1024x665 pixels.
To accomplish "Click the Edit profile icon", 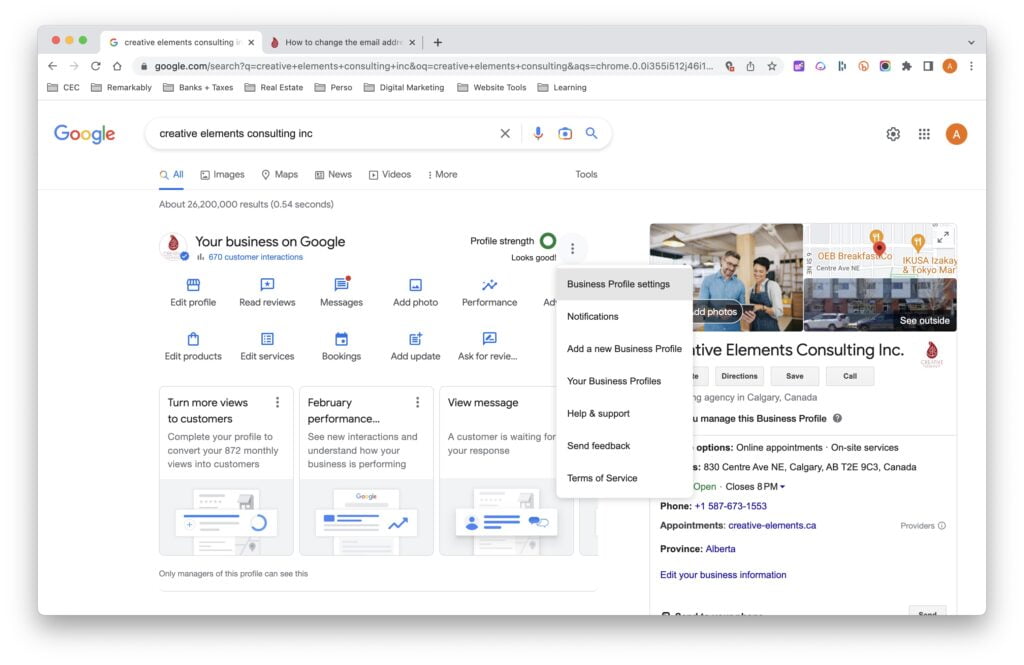I will pyautogui.click(x=193, y=285).
